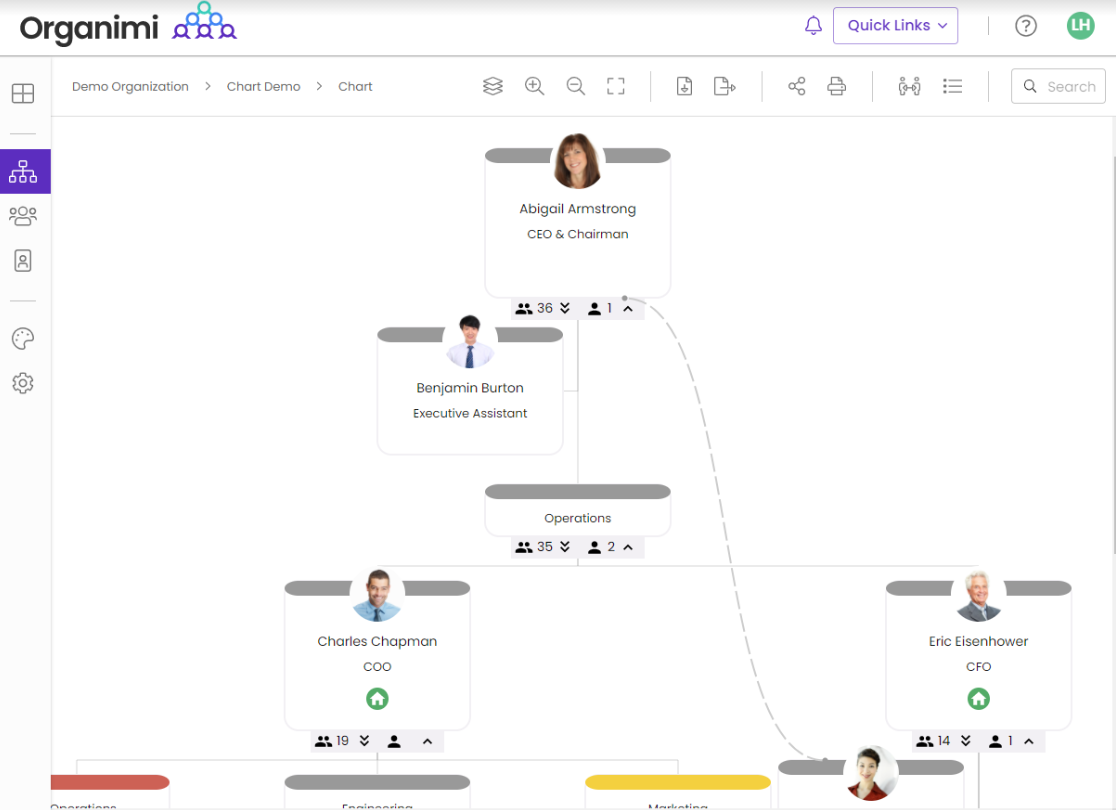
Task: Click the yellow Marketing department color bar
Action: coord(677,782)
